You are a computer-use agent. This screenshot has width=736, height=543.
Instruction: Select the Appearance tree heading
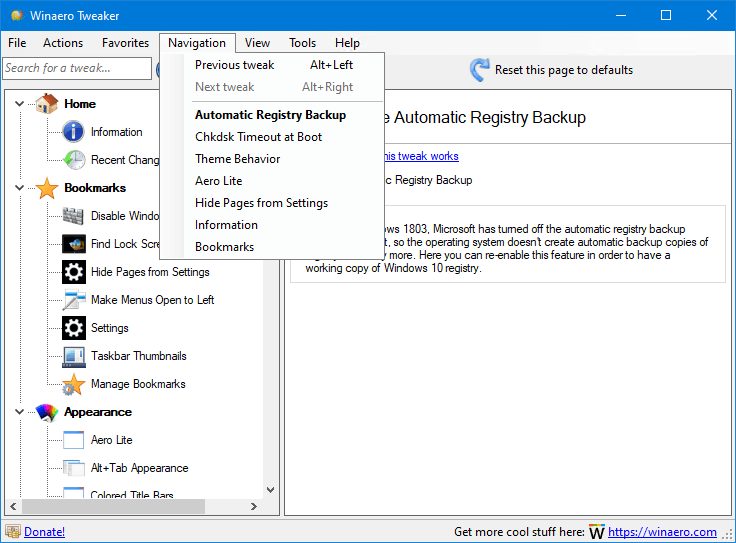(98, 412)
